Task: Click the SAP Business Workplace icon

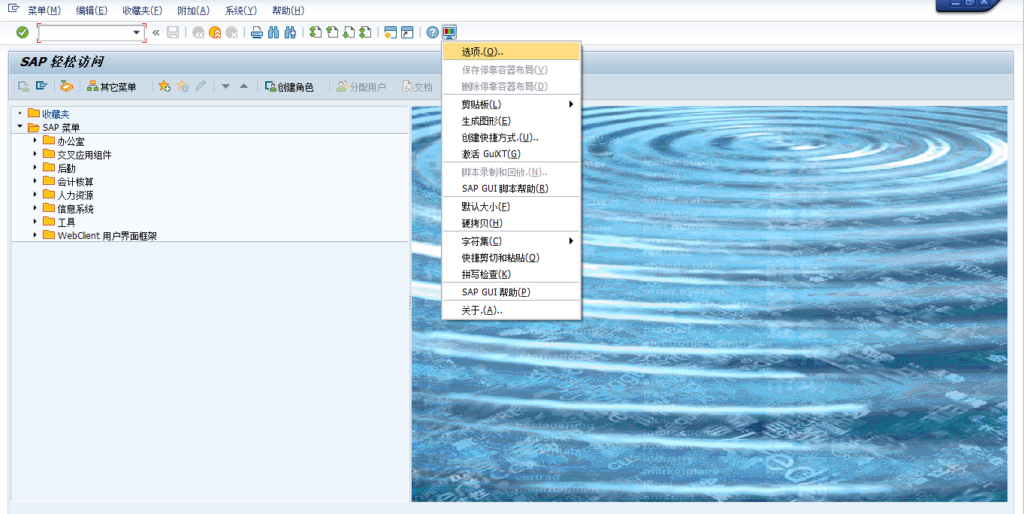Action: point(66,87)
